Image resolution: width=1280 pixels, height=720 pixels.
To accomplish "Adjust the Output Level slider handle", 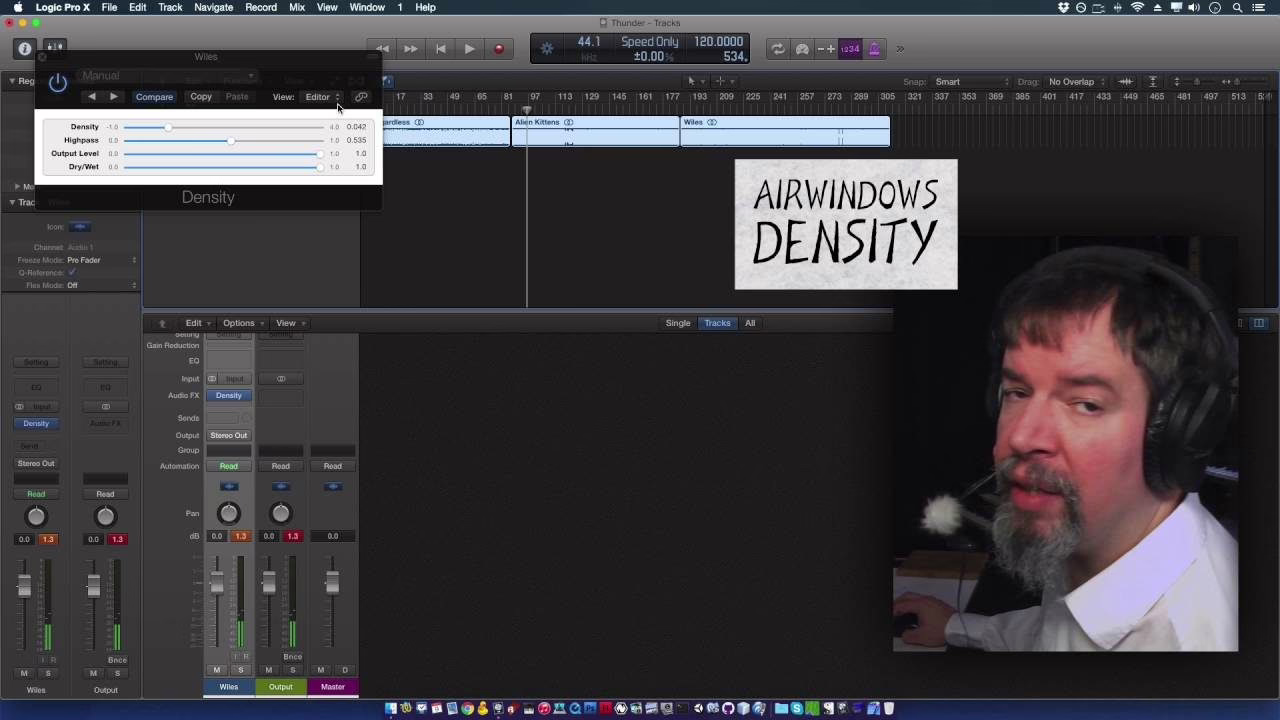I will click(x=320, y=154).
